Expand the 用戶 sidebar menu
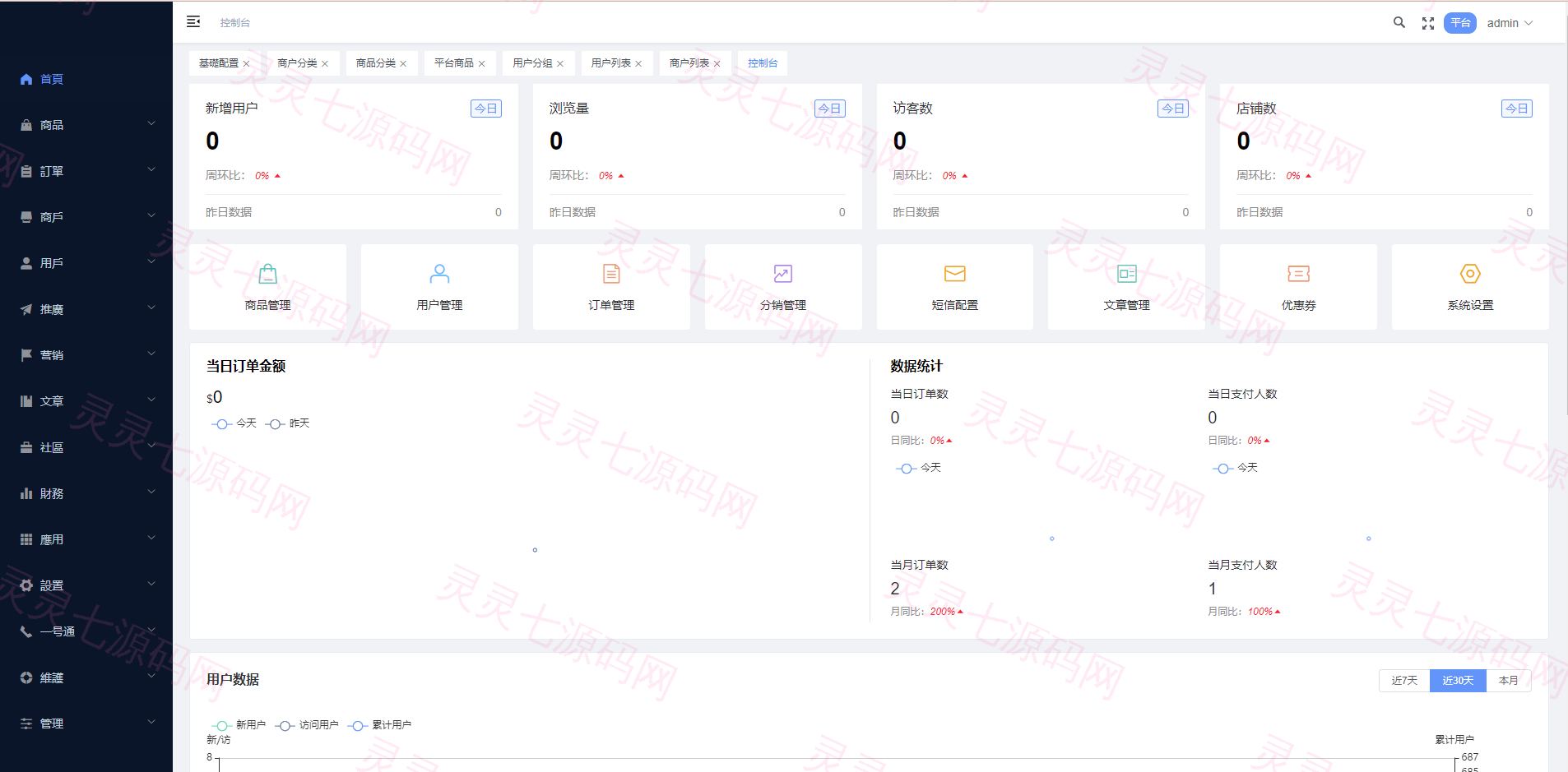The image size is (1568, 772). 86,263
